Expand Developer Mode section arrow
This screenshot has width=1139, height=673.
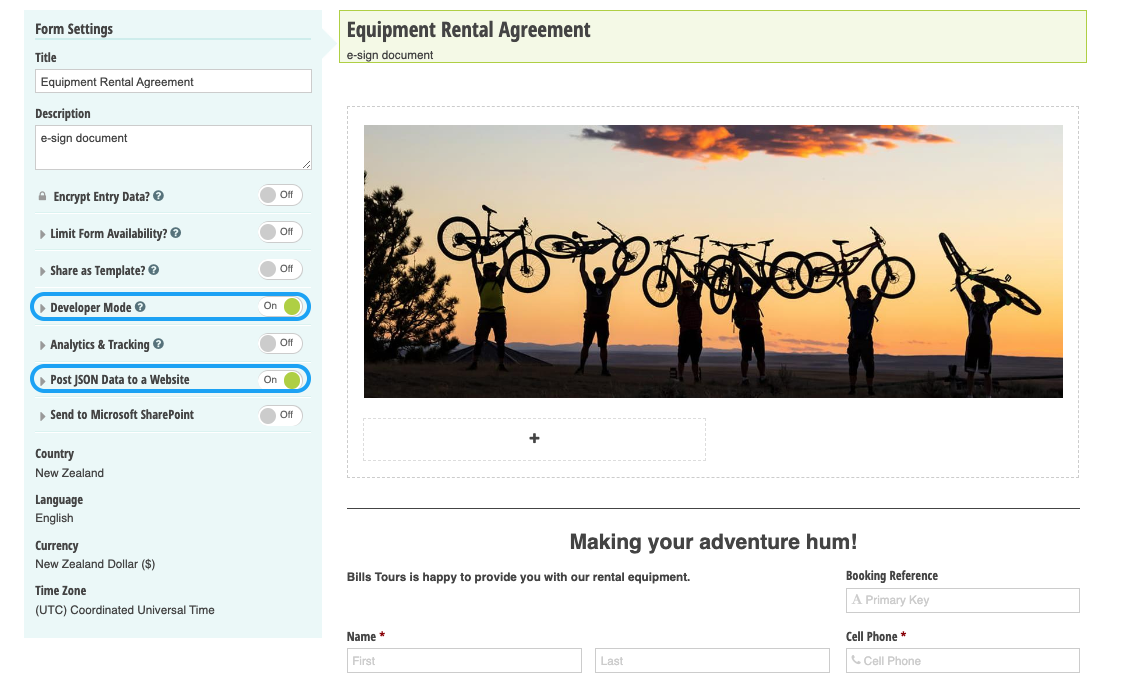pyautogui.click(x=42, y=308)
